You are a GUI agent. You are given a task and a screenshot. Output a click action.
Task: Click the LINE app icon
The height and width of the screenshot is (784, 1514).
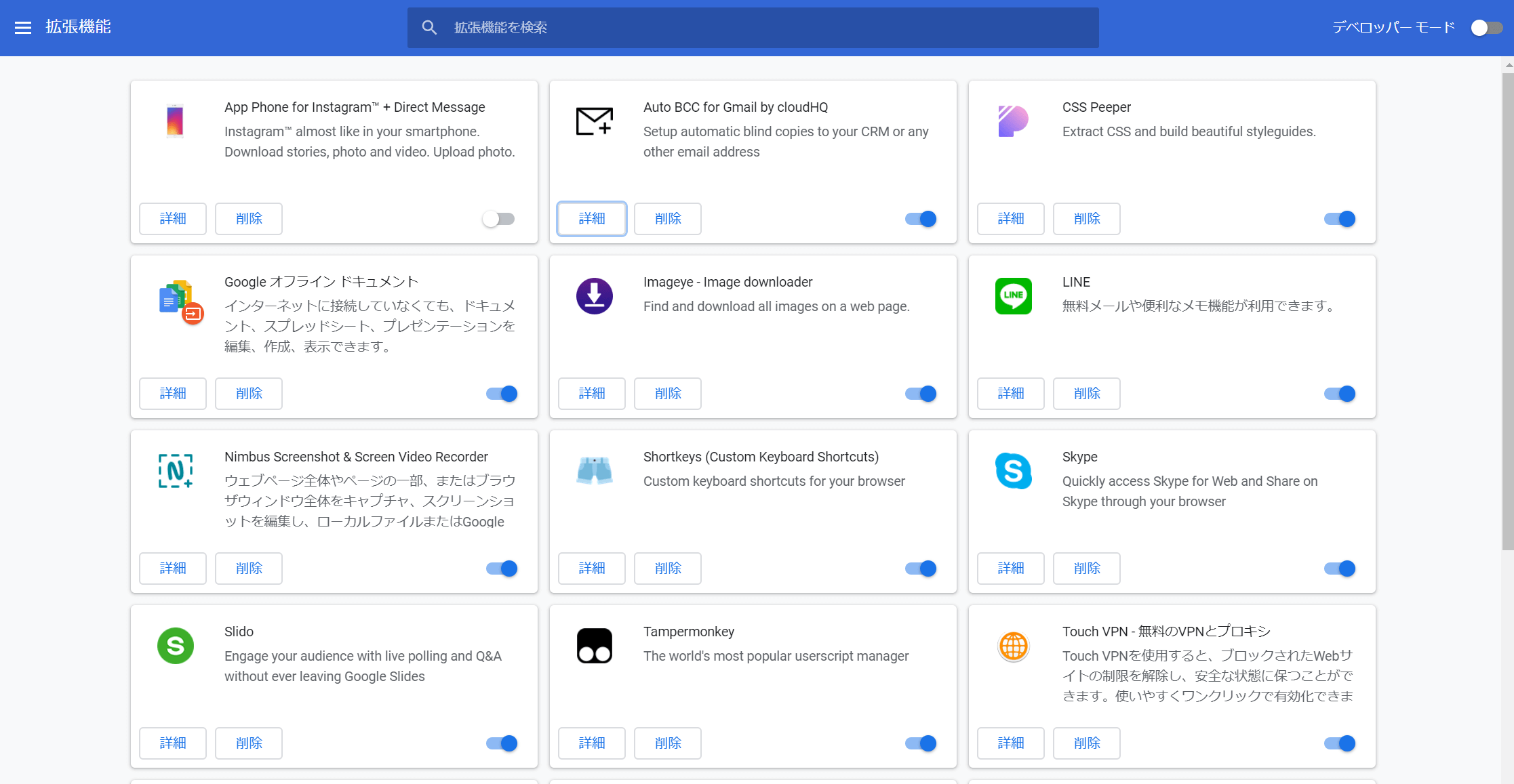[1014, 296]
